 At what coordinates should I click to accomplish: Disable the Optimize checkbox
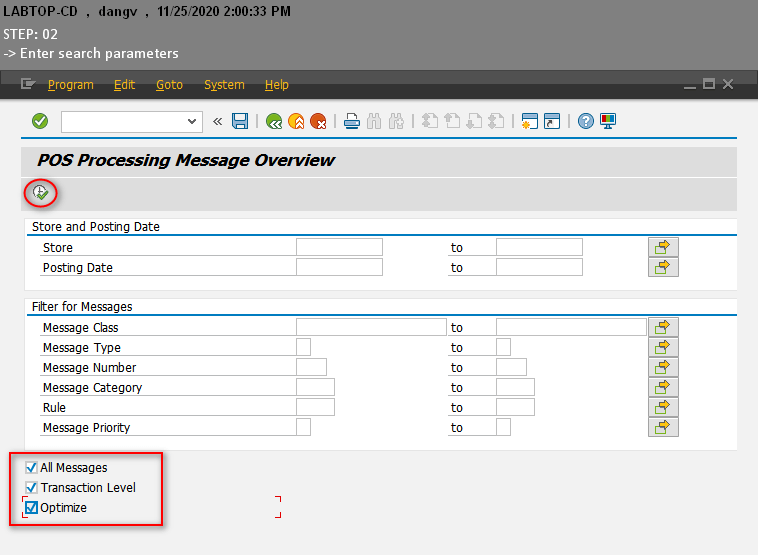[31, 508]
